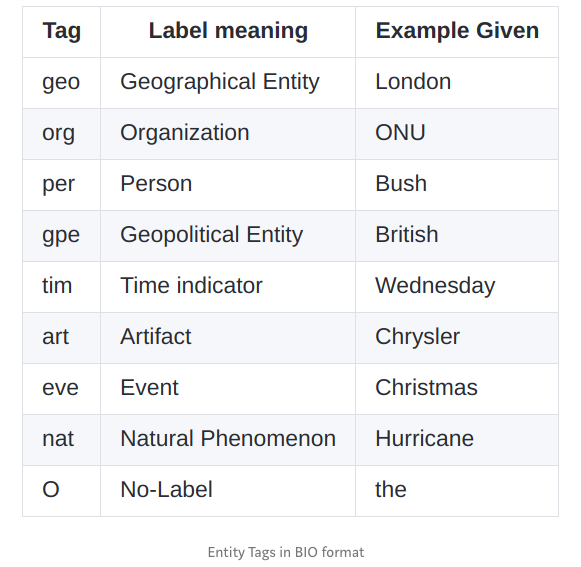The height and width of the screenshot is (567, 581).
Task: Click the British example cell
Action: pos(457,236)
